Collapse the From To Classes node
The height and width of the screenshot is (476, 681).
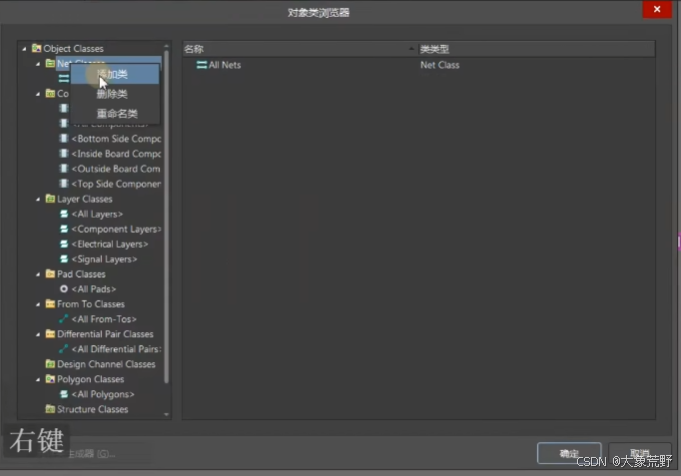(38, 304)
